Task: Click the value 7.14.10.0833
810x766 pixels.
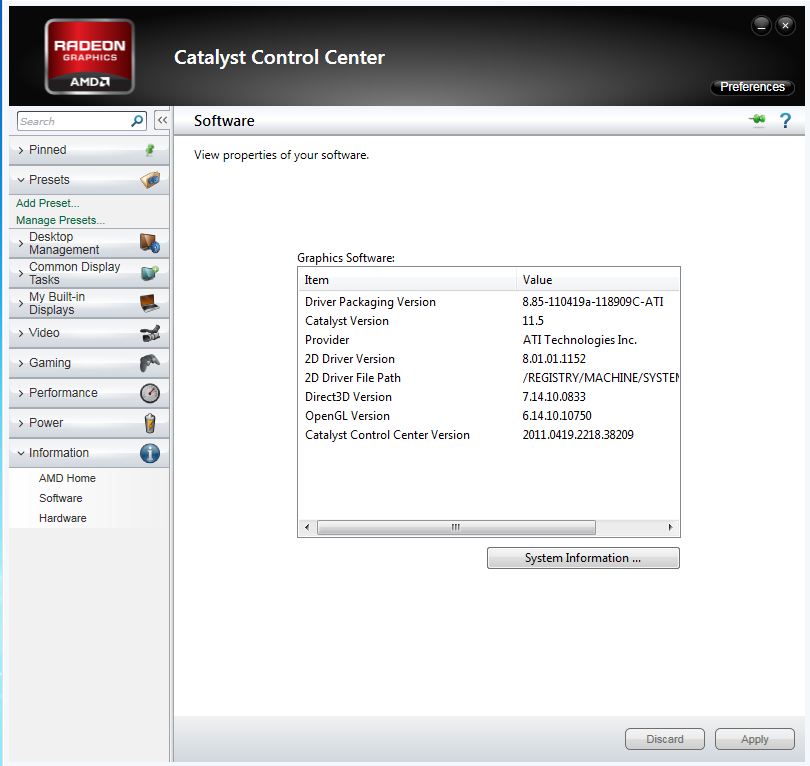Action: [554, 397]
